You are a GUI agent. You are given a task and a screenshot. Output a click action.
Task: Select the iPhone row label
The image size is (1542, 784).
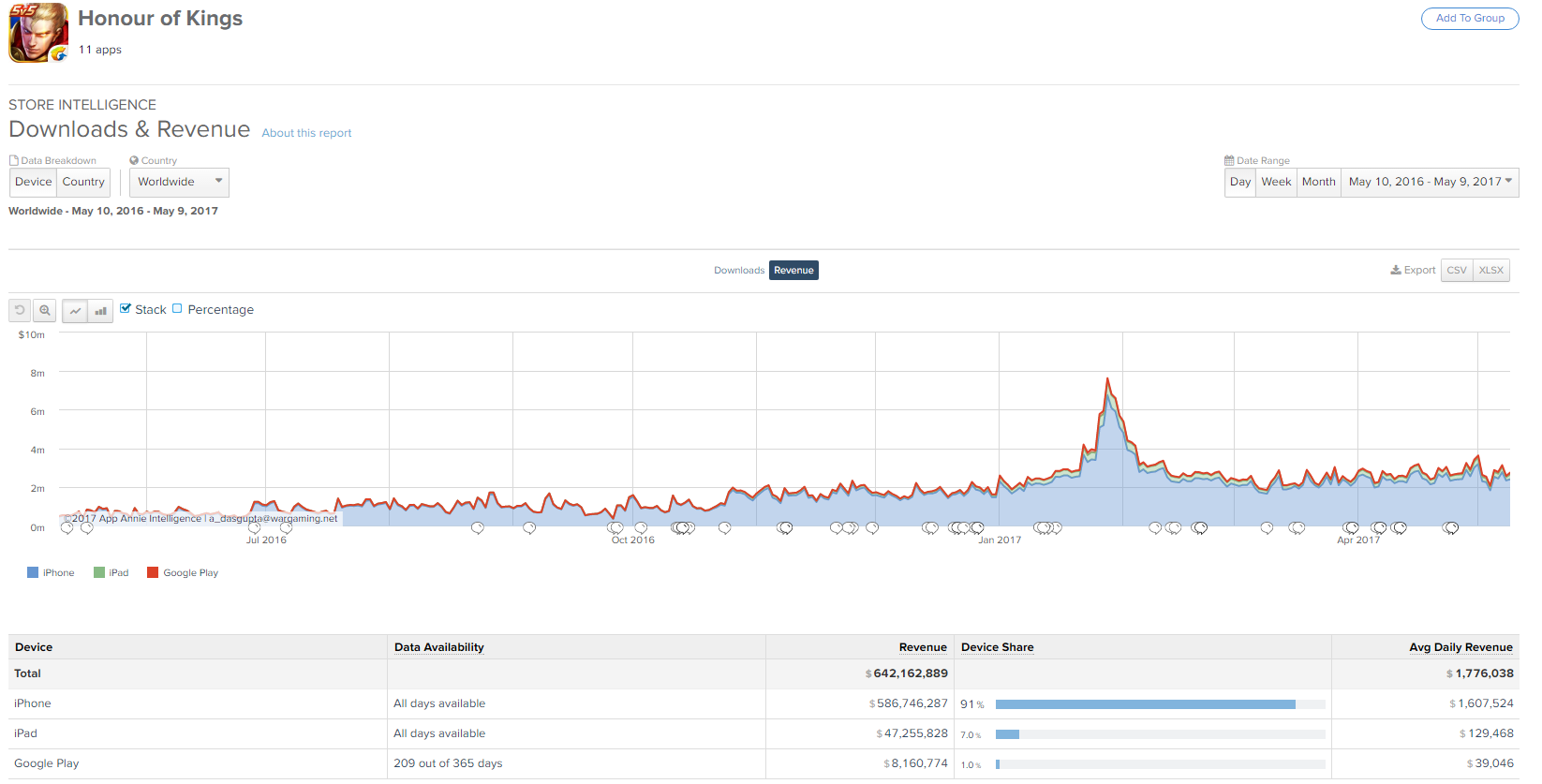(33, 703)
